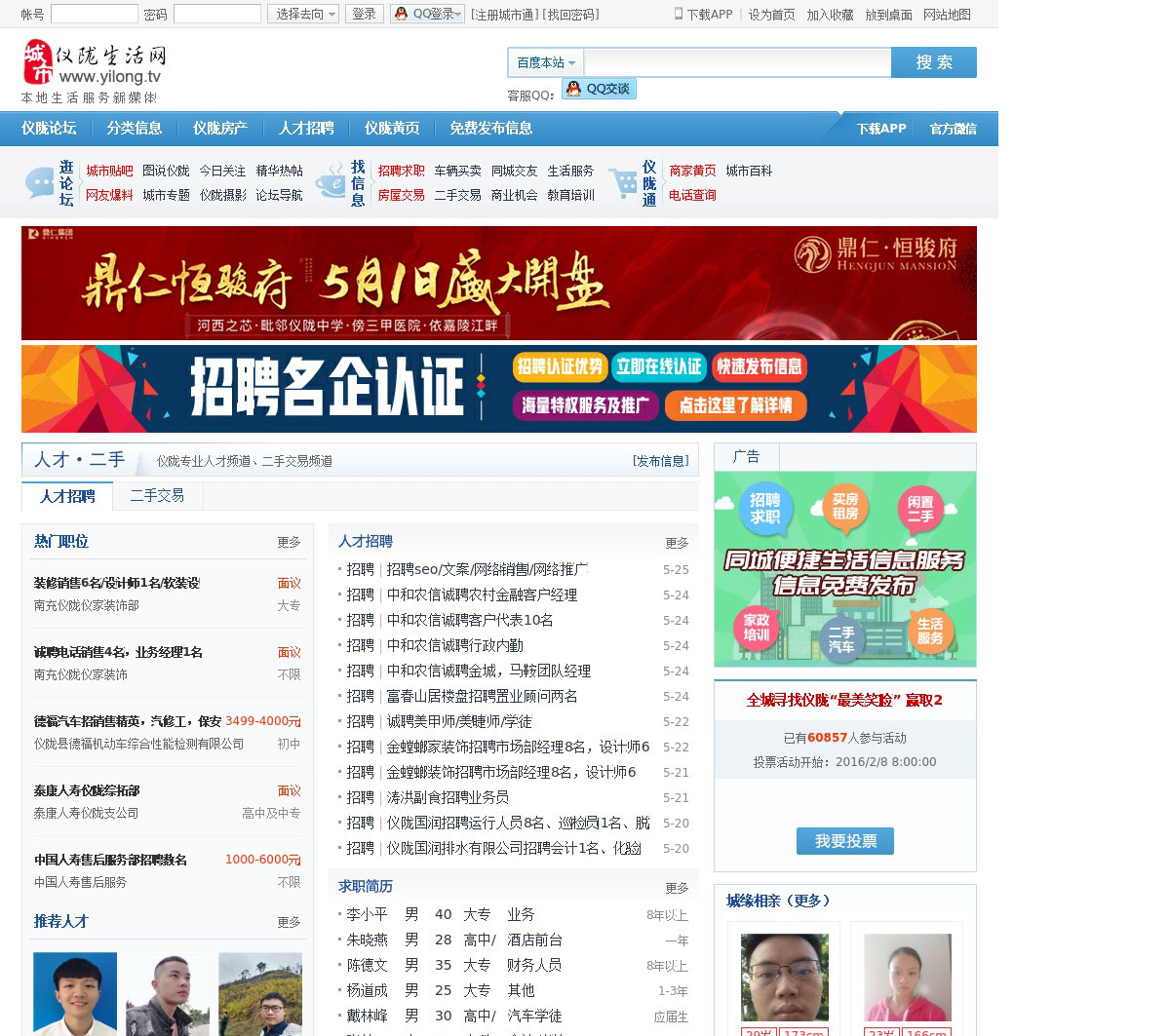Open 富春山居楼盘招聘置业顾问两名 listing
This screenshot has width=1170, height=1036.
point(482,696)
